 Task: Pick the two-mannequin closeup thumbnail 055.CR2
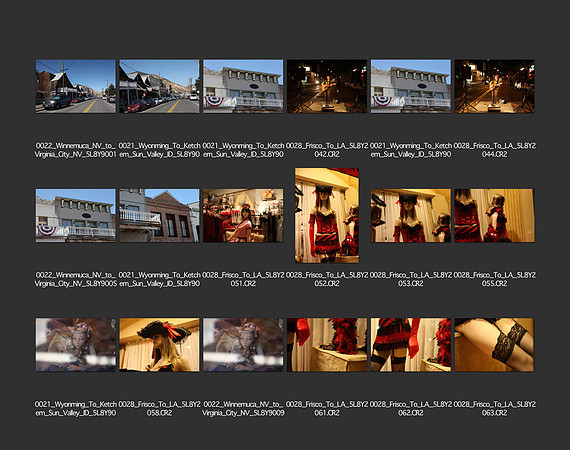pyautogui.click(x=494, y=216)
